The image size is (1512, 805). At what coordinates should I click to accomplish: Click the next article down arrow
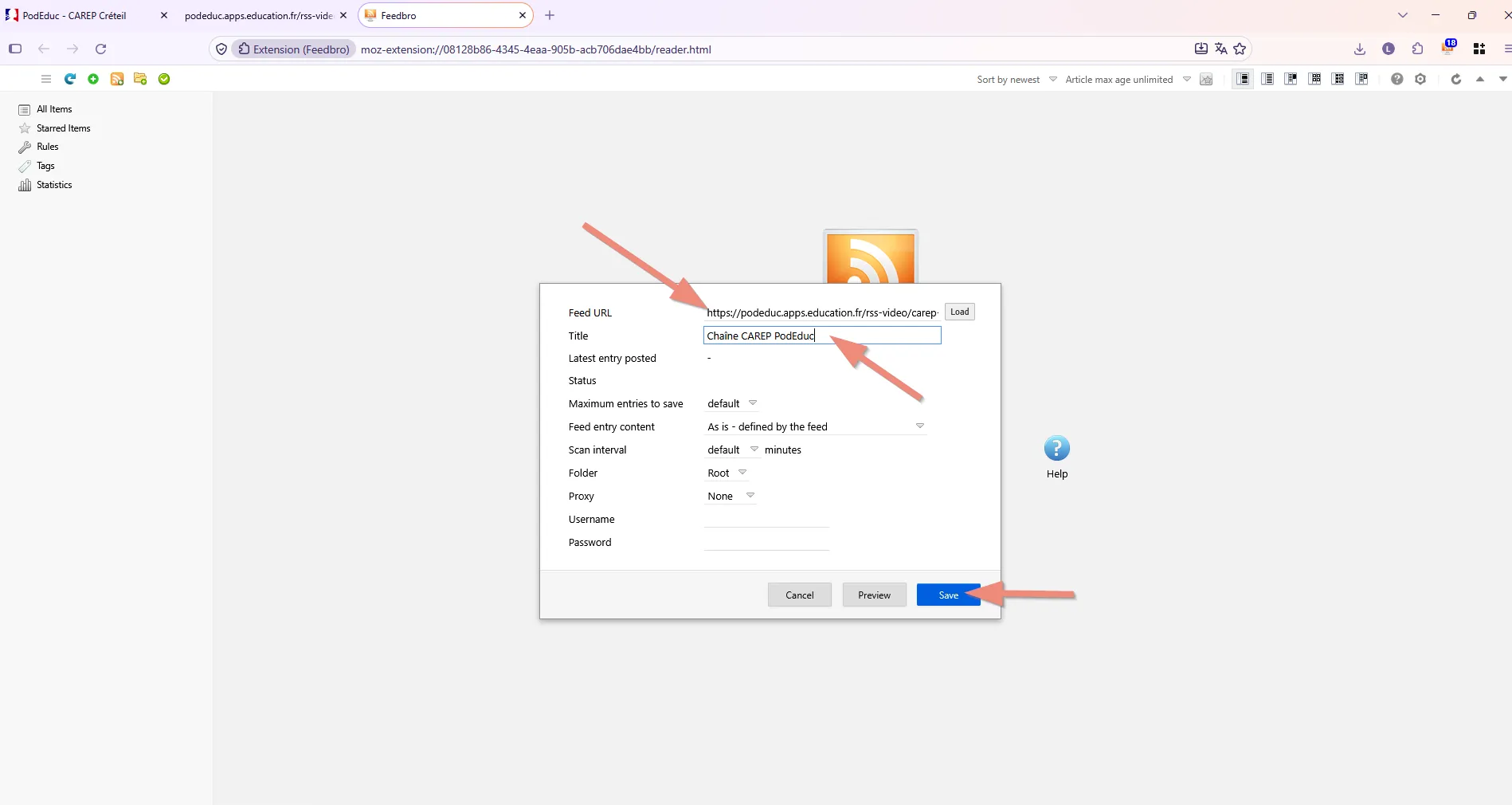point(1503,79)
